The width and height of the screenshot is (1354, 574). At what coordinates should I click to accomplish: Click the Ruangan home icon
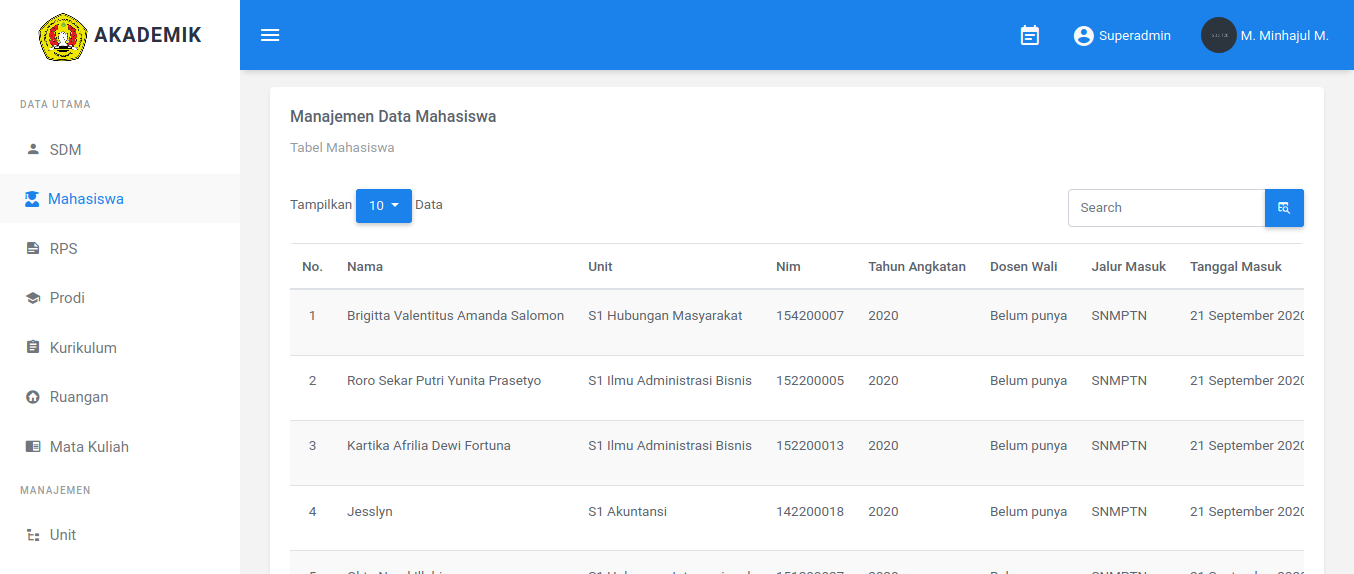pyautogui.click(x=33, y=397)
